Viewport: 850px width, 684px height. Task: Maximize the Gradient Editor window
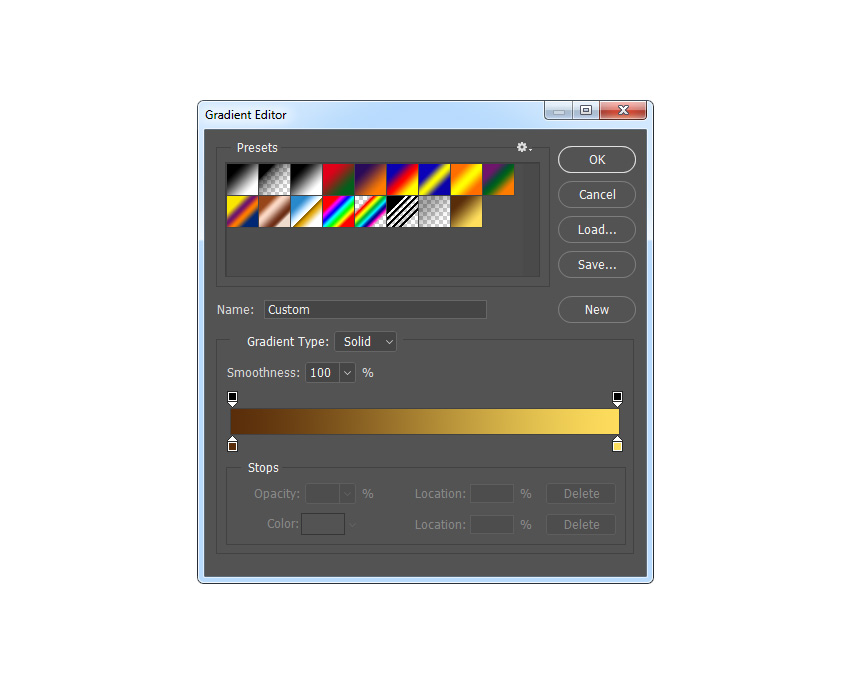(x=586, y=111)
